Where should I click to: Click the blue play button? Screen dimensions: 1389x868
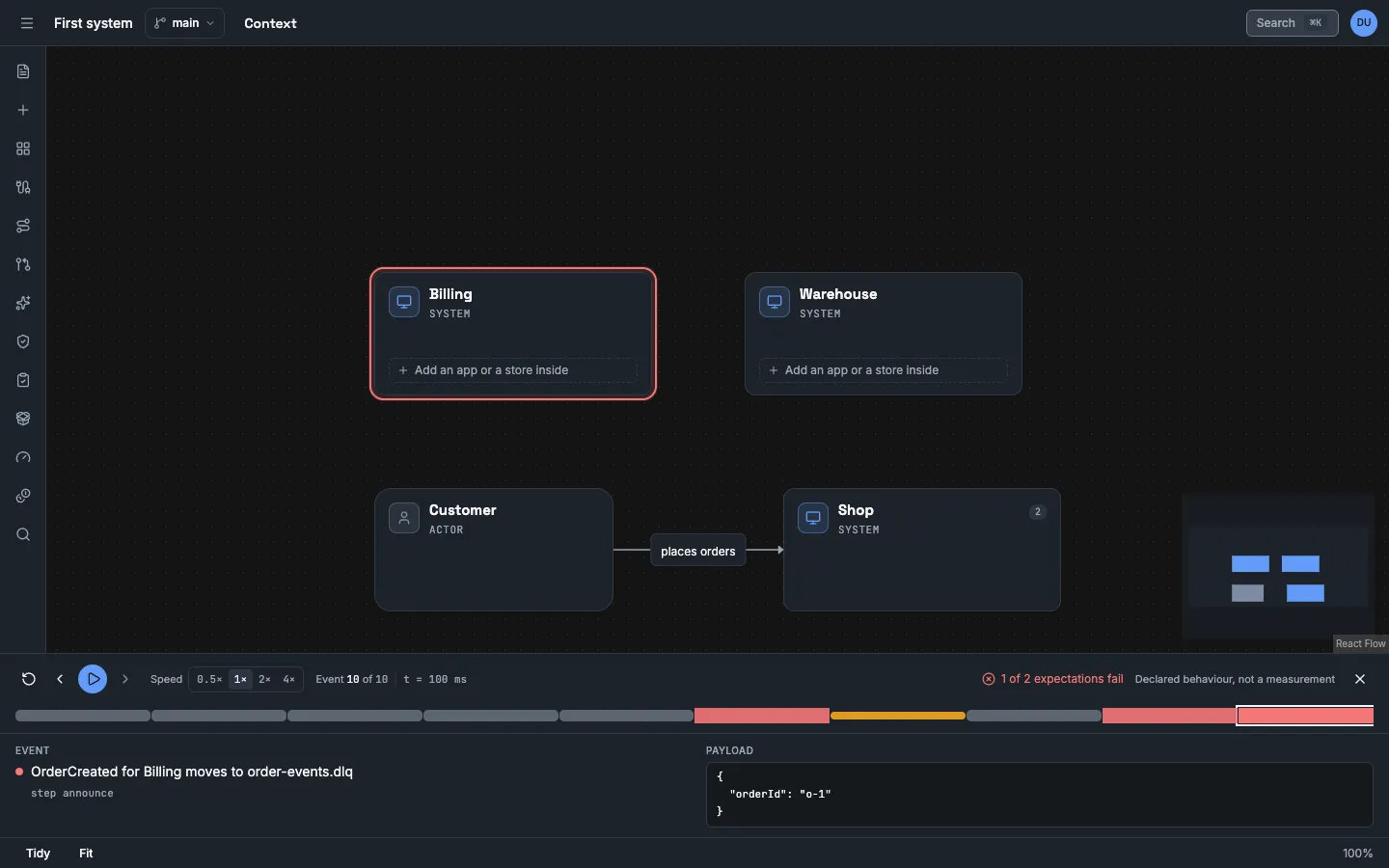93,679
